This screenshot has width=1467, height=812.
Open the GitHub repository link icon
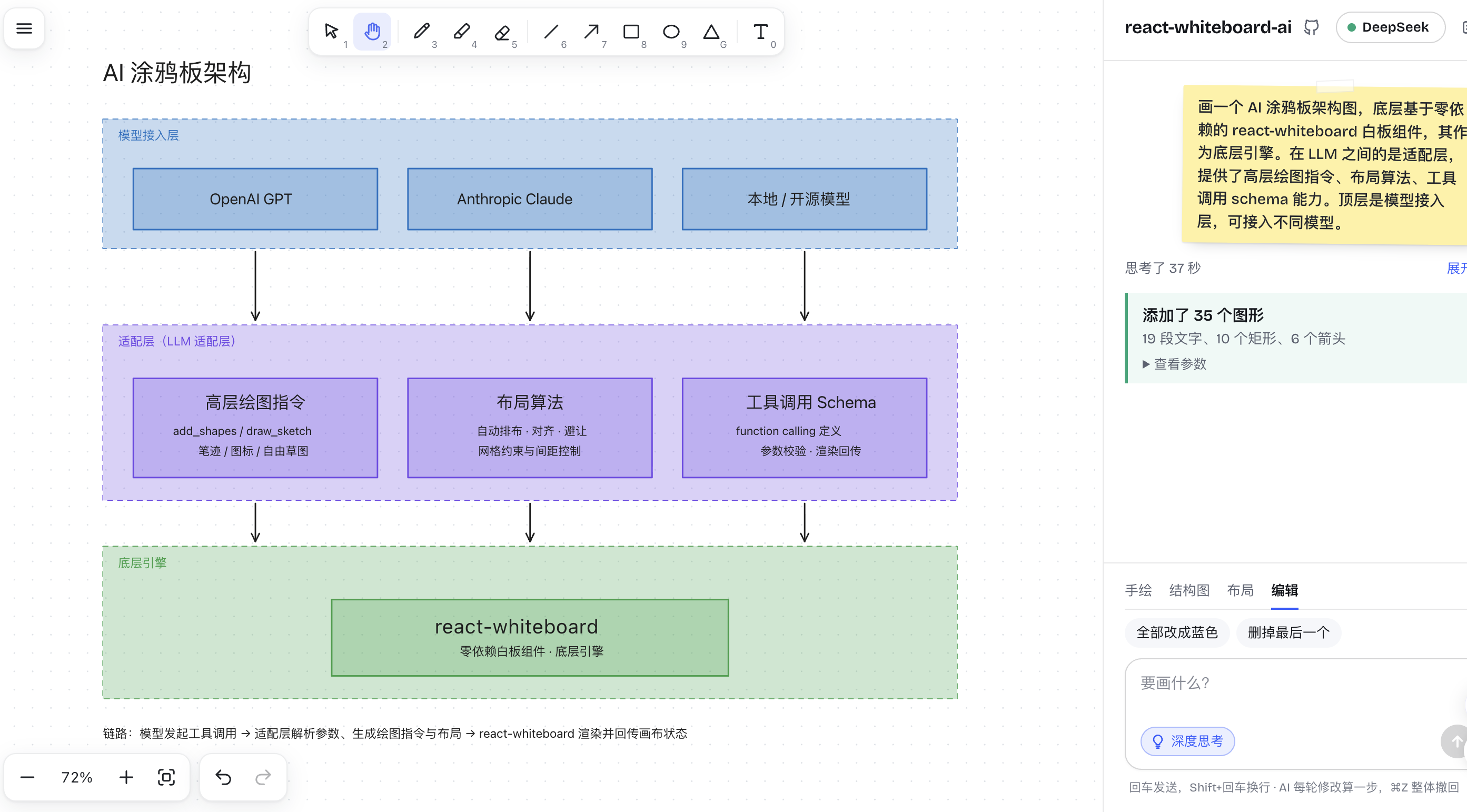click(x=1312, y=27)
